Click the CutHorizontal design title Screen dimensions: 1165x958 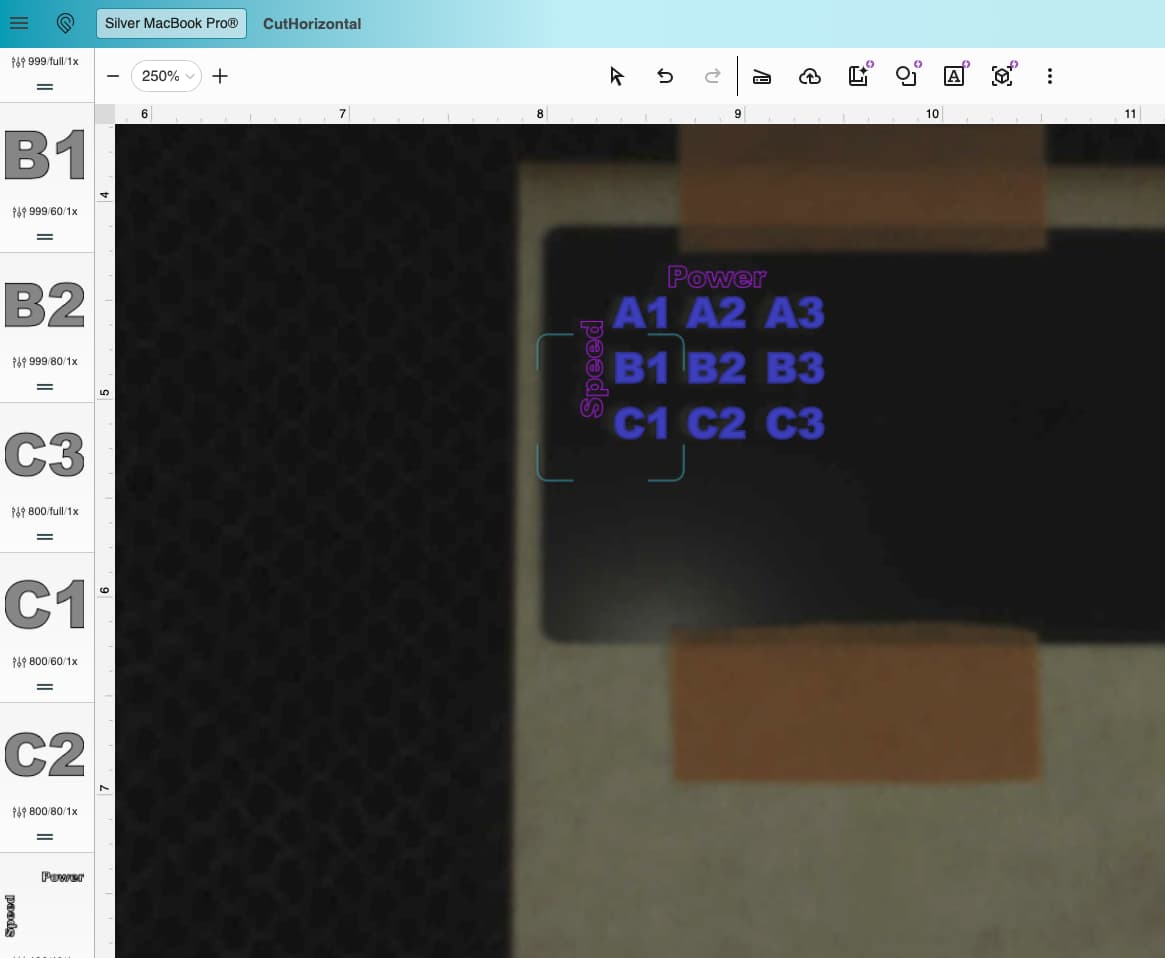tap(312, 23)
